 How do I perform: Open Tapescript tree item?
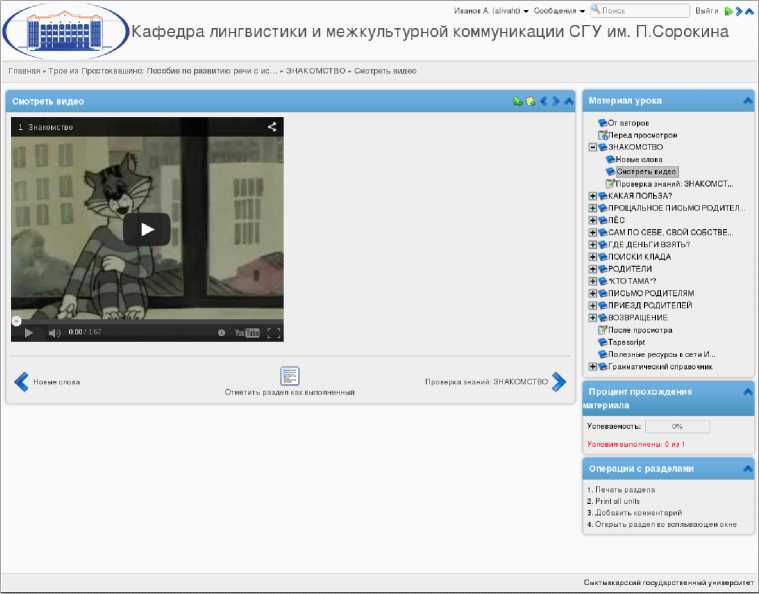(x=626, y=342)
